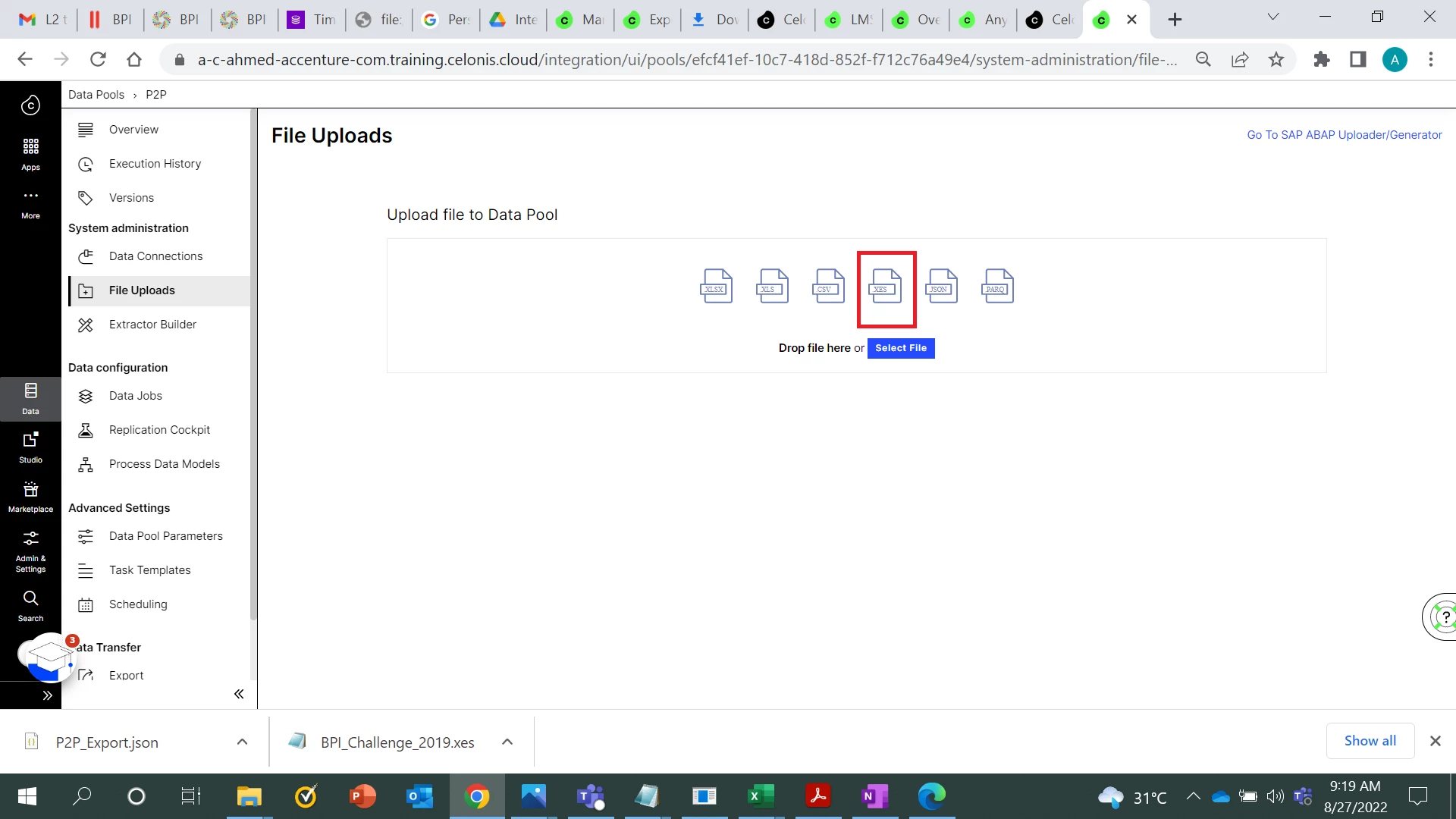
Task: Collapse the side navigation panel
Action: (x=239, y=694)
